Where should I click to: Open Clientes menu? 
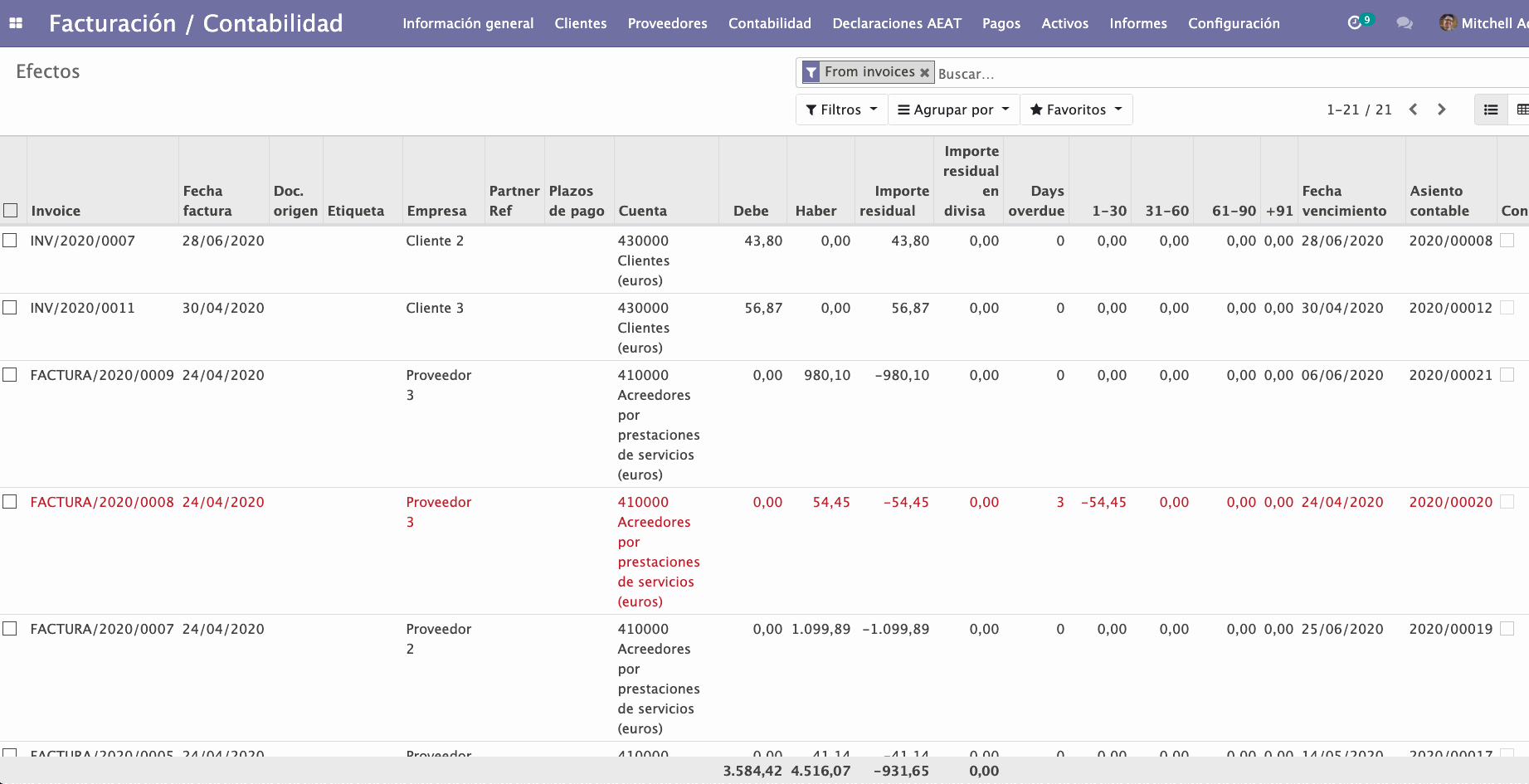(581, 23)
